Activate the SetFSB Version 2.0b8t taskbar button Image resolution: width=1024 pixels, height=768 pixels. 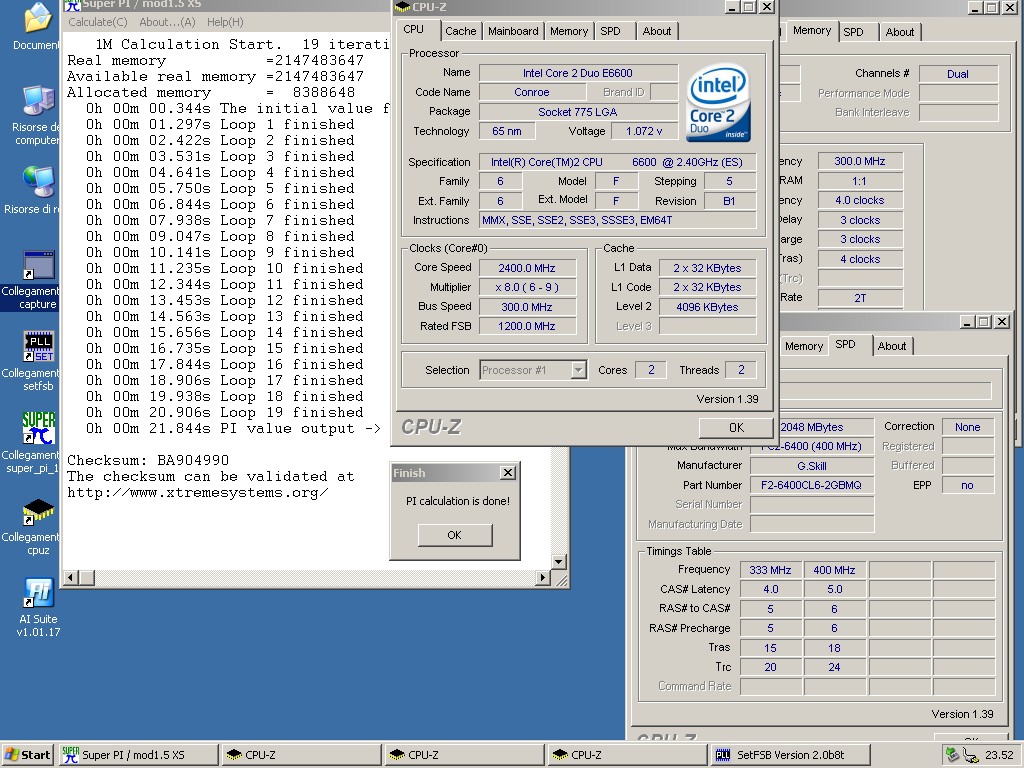pyautogui.click(x=790, y=755)
